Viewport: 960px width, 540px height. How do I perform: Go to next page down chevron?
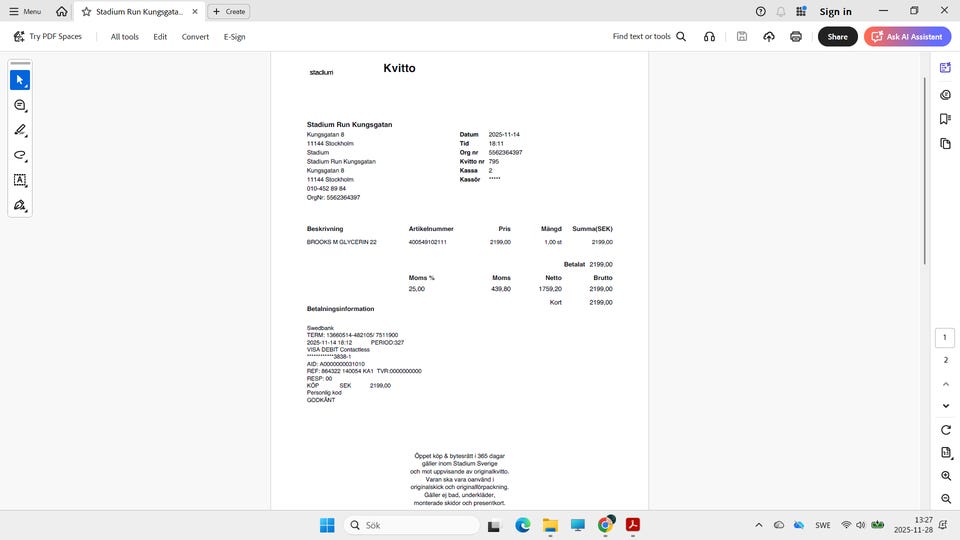tap(946, 406)
